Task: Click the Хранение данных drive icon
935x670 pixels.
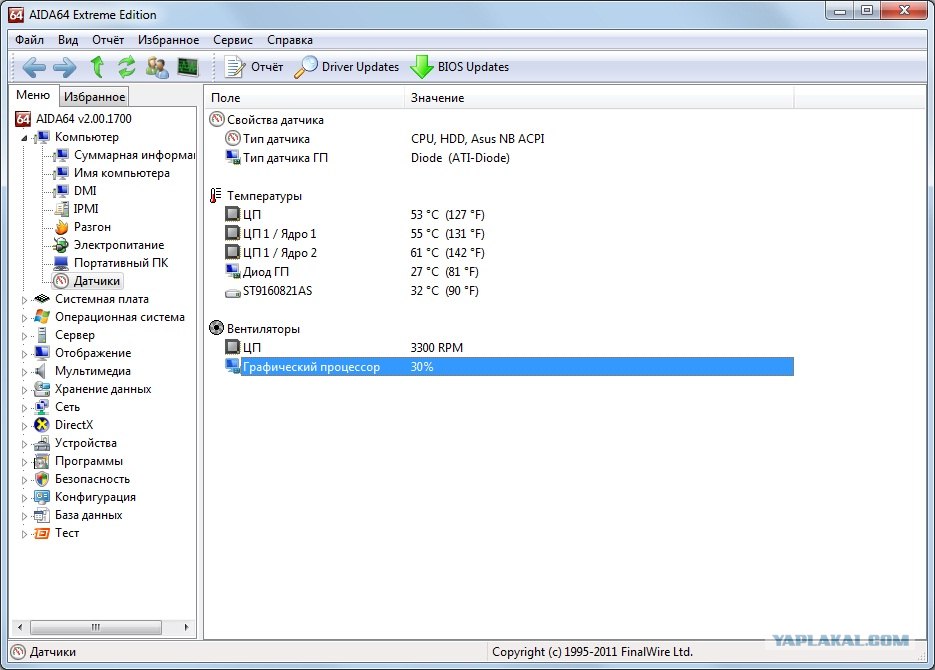Action: click(x=42, y=389)
